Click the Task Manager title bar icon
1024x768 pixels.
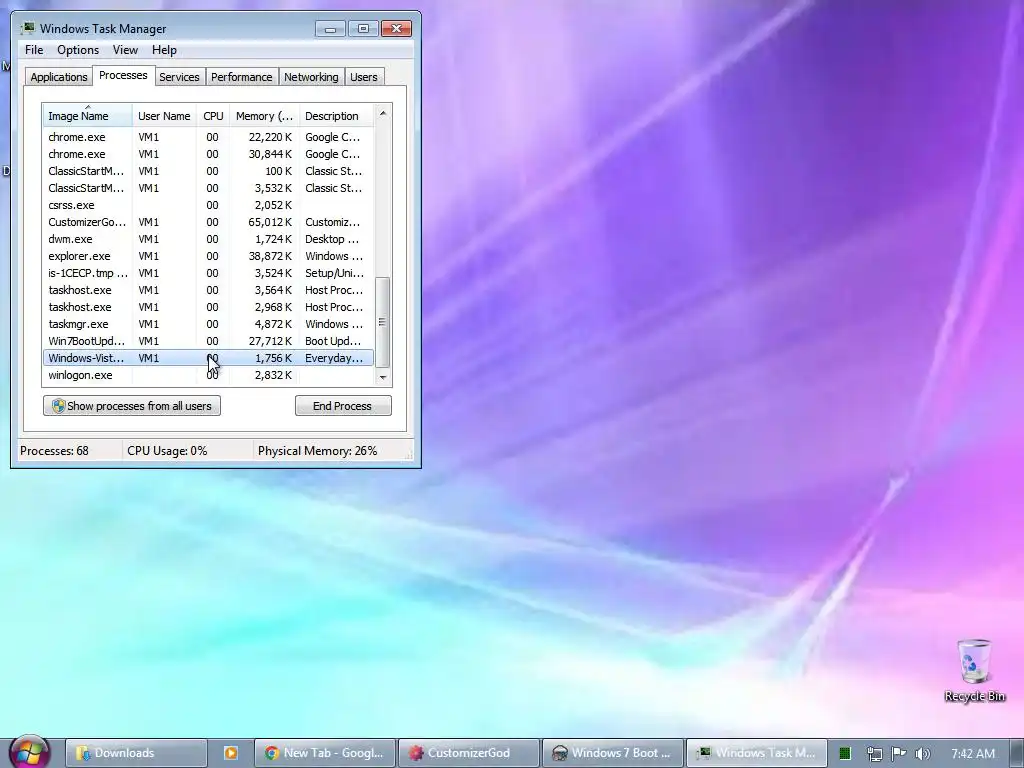27,29
